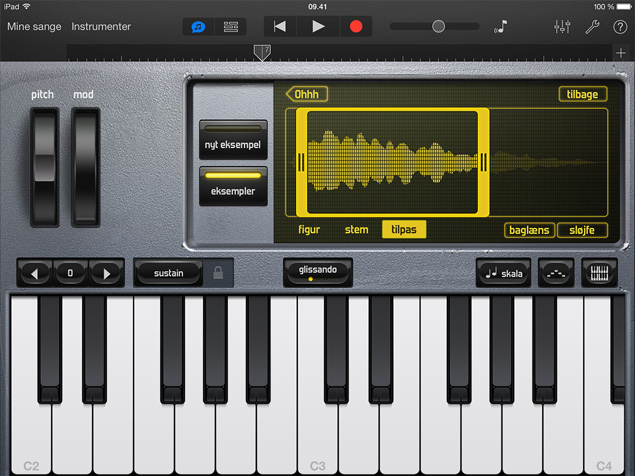Open Mine sange song browser

tap(34, 27)
